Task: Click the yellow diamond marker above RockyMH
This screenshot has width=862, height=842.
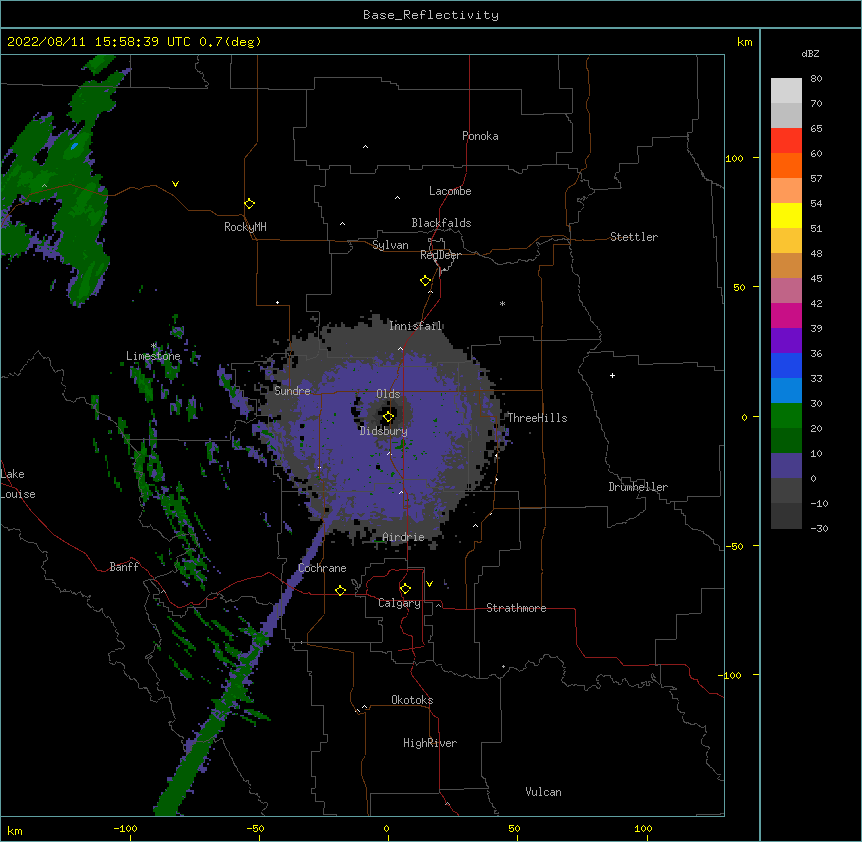Action: pyautogui.click(x=250, y=204)
